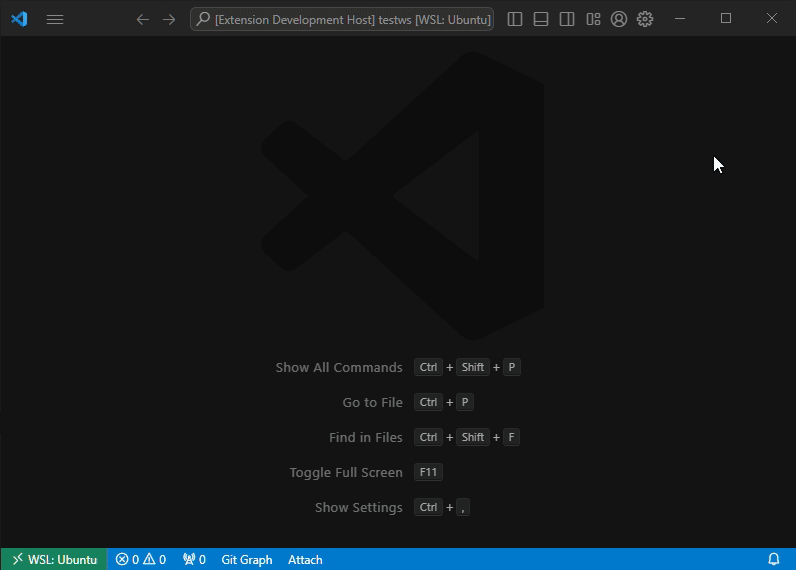Click the F11 key badge
This screenshot has width=796, height=570.
[428, 472]
